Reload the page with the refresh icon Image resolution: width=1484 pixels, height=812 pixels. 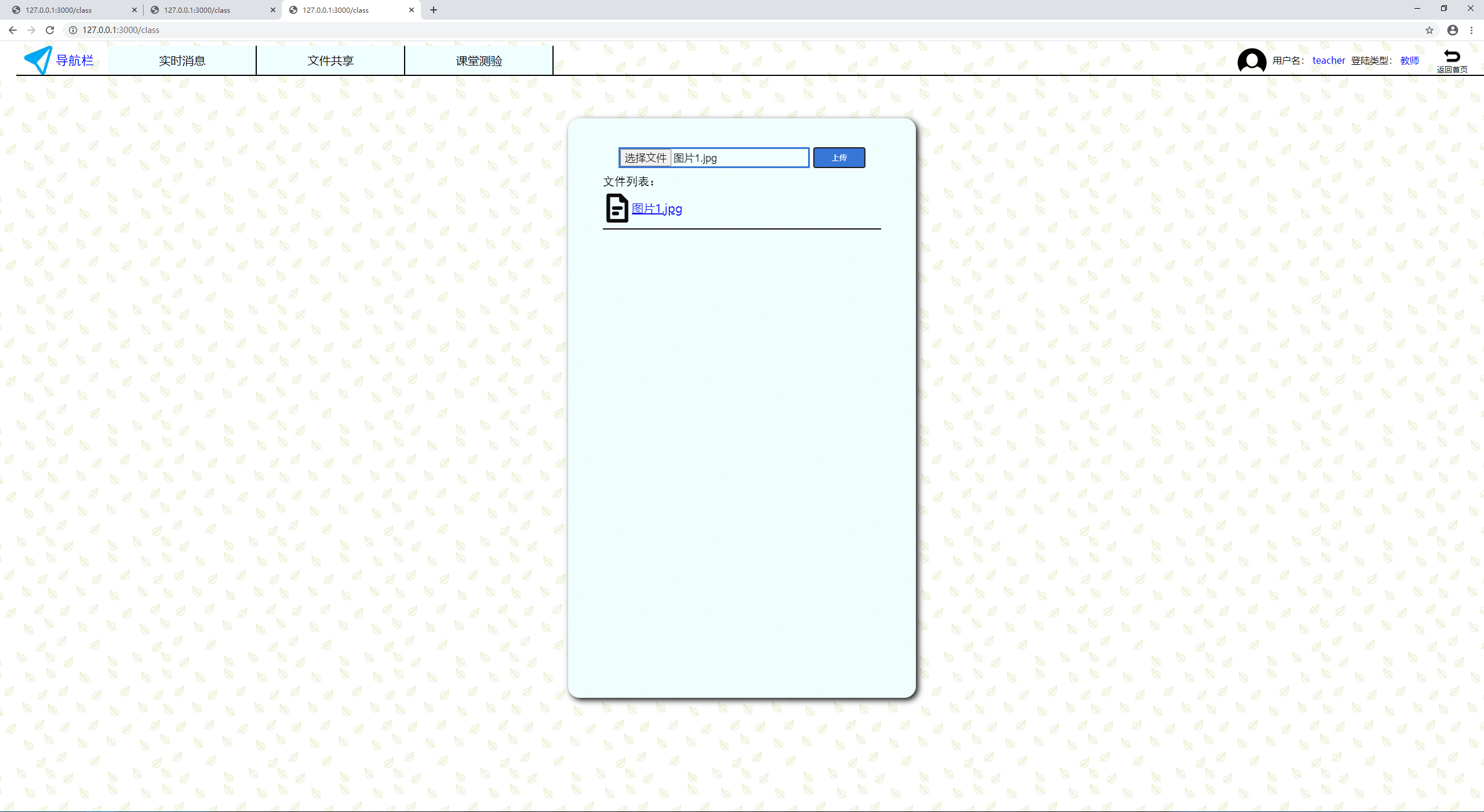click(x=50, y=30)
